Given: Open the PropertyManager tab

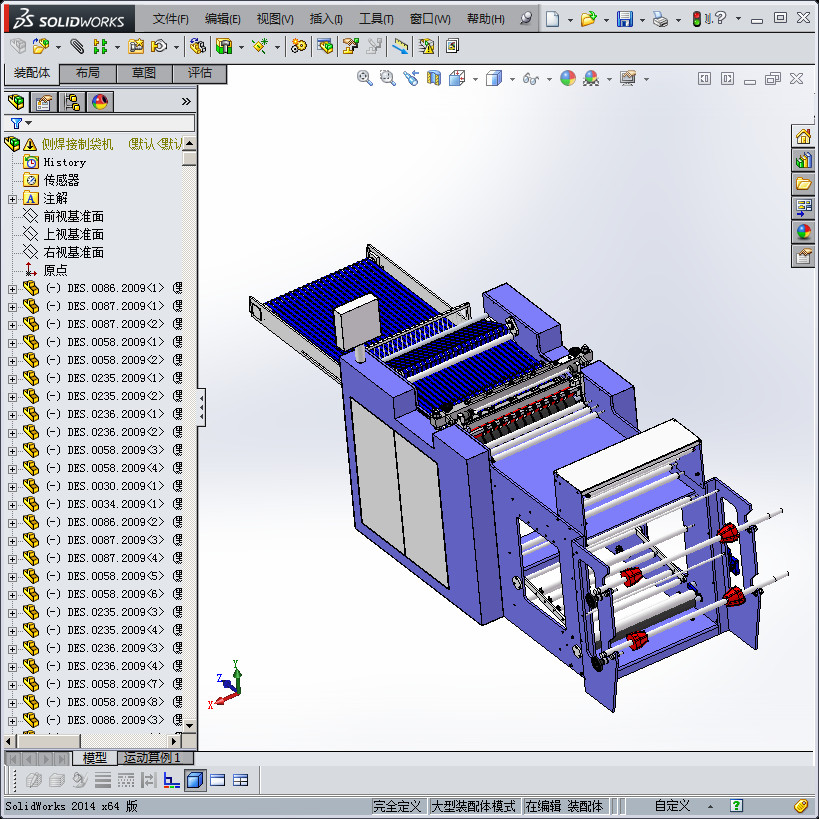Looking at the screenshot, I should point(43,102).
